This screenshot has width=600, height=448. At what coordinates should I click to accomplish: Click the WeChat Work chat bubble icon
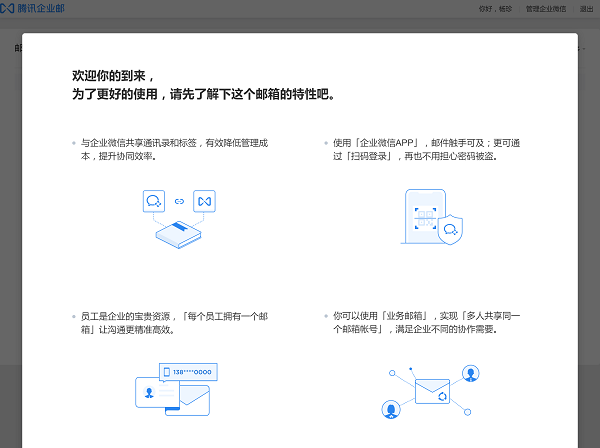[154, 201]
